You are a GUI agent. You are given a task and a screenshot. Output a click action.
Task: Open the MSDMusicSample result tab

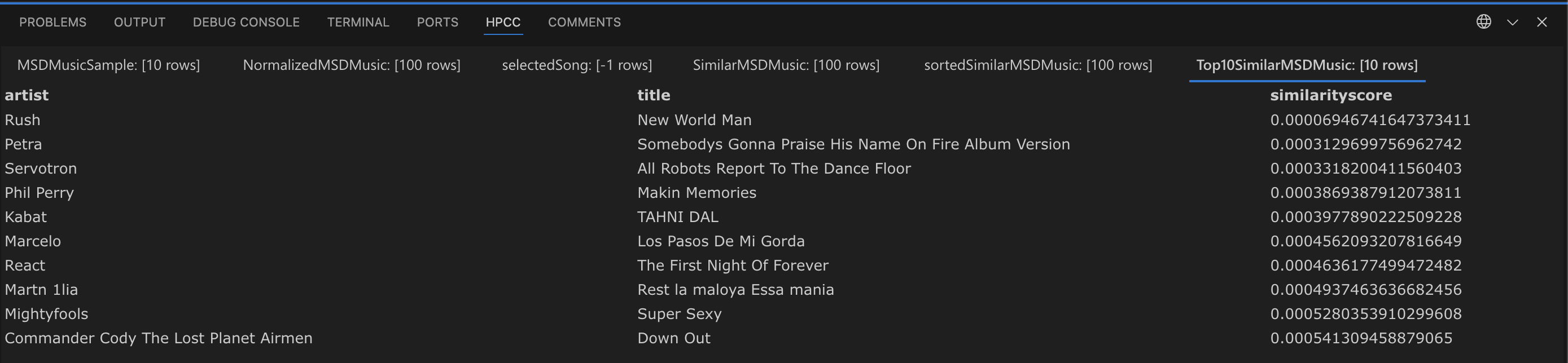pos(108,65)
